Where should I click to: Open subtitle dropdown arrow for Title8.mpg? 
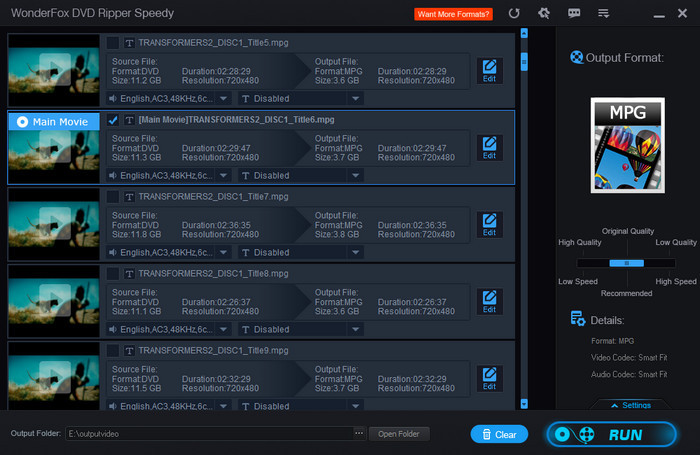point(355,330)
